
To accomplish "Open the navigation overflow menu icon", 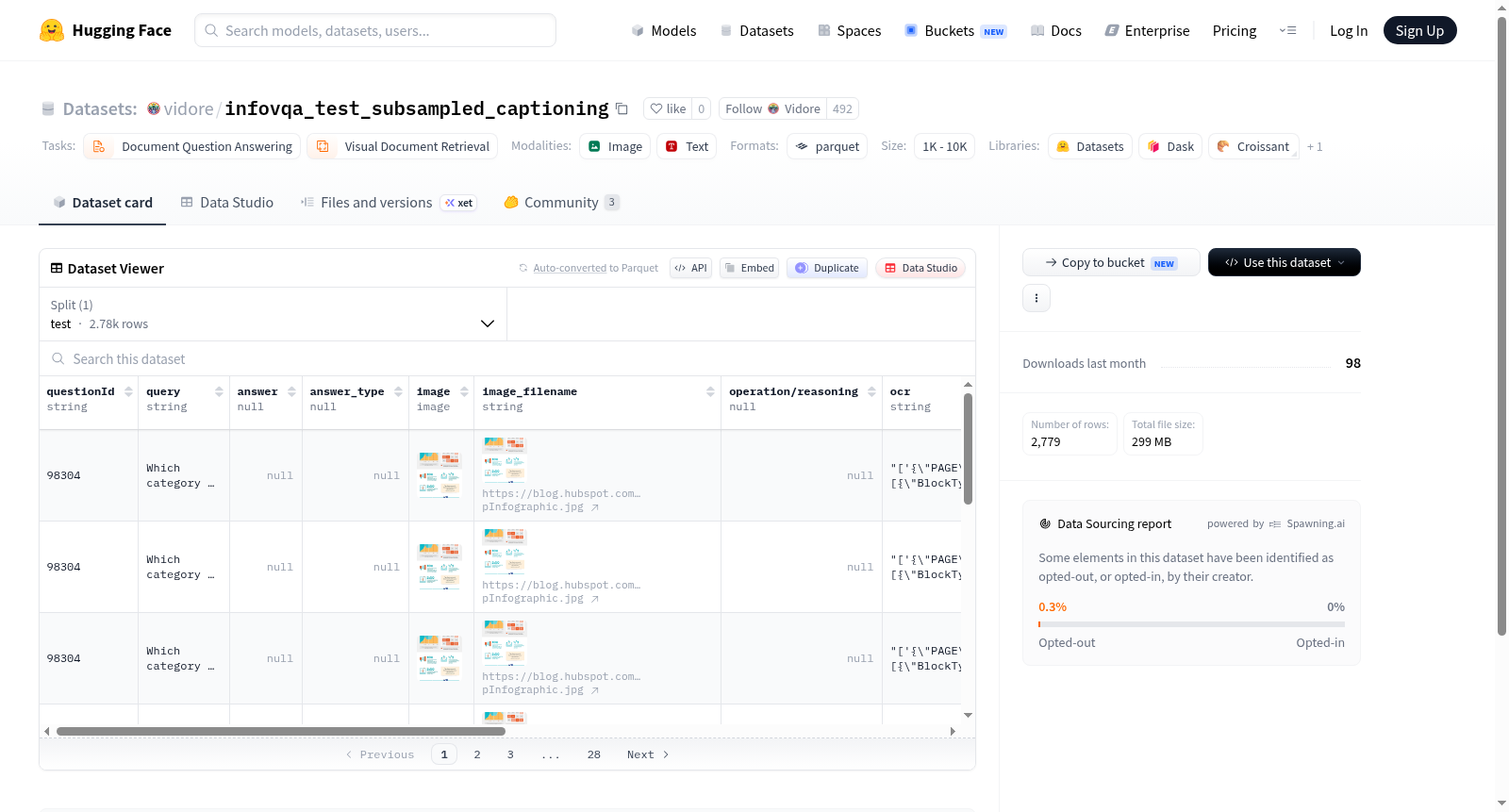I will pyautogui.click(x=1287, y=30).
